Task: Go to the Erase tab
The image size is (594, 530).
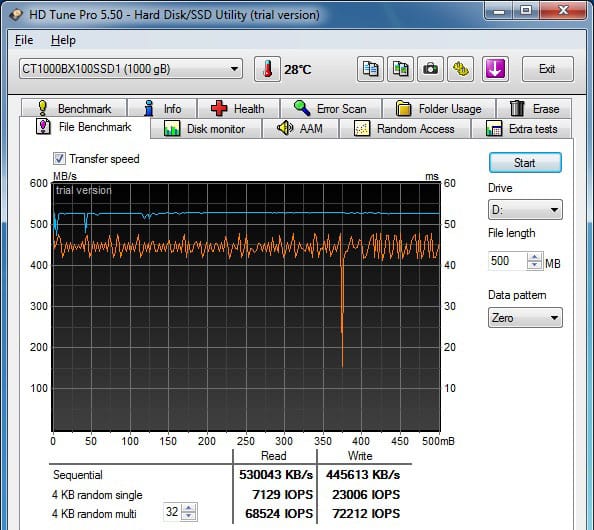Action: [534, 108]
